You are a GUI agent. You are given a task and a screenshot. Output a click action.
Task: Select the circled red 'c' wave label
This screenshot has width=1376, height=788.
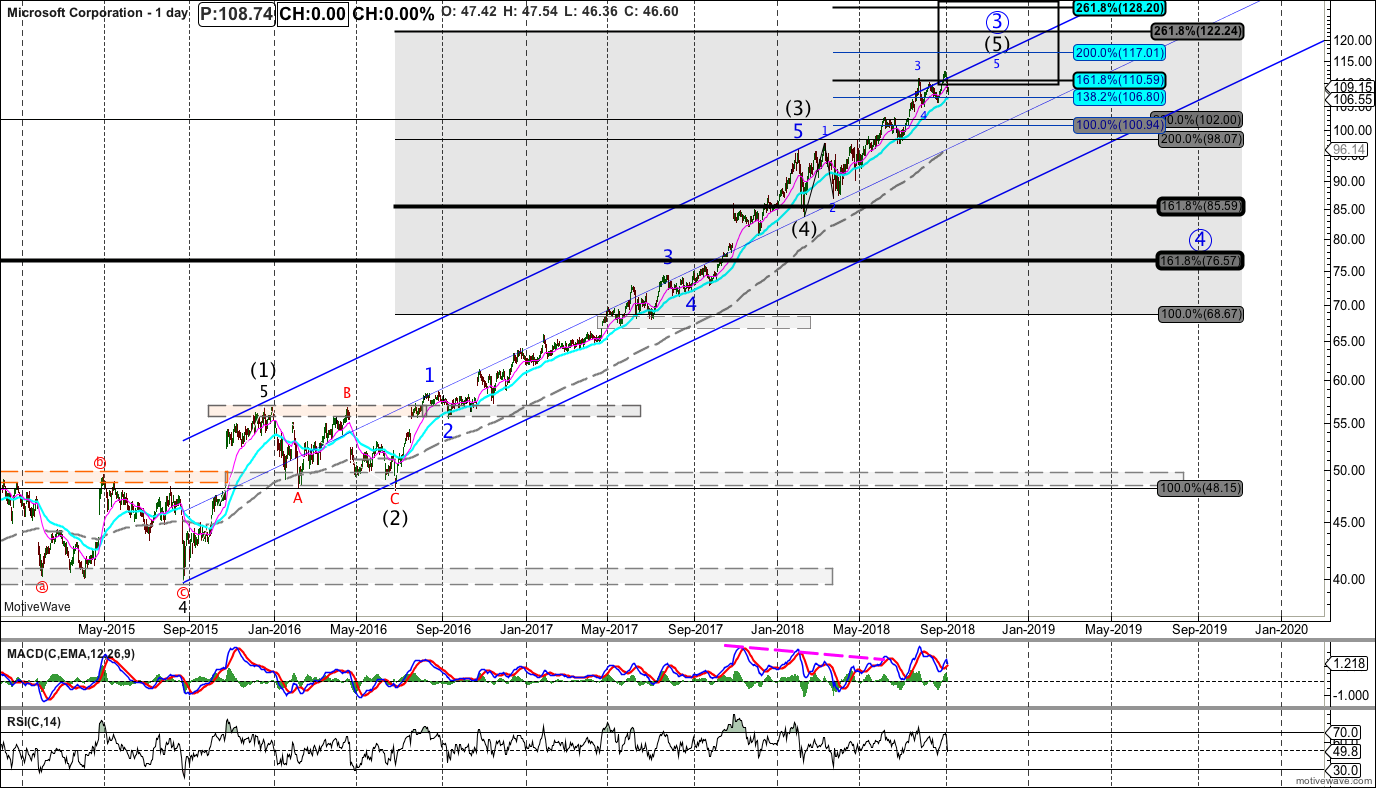183,591
